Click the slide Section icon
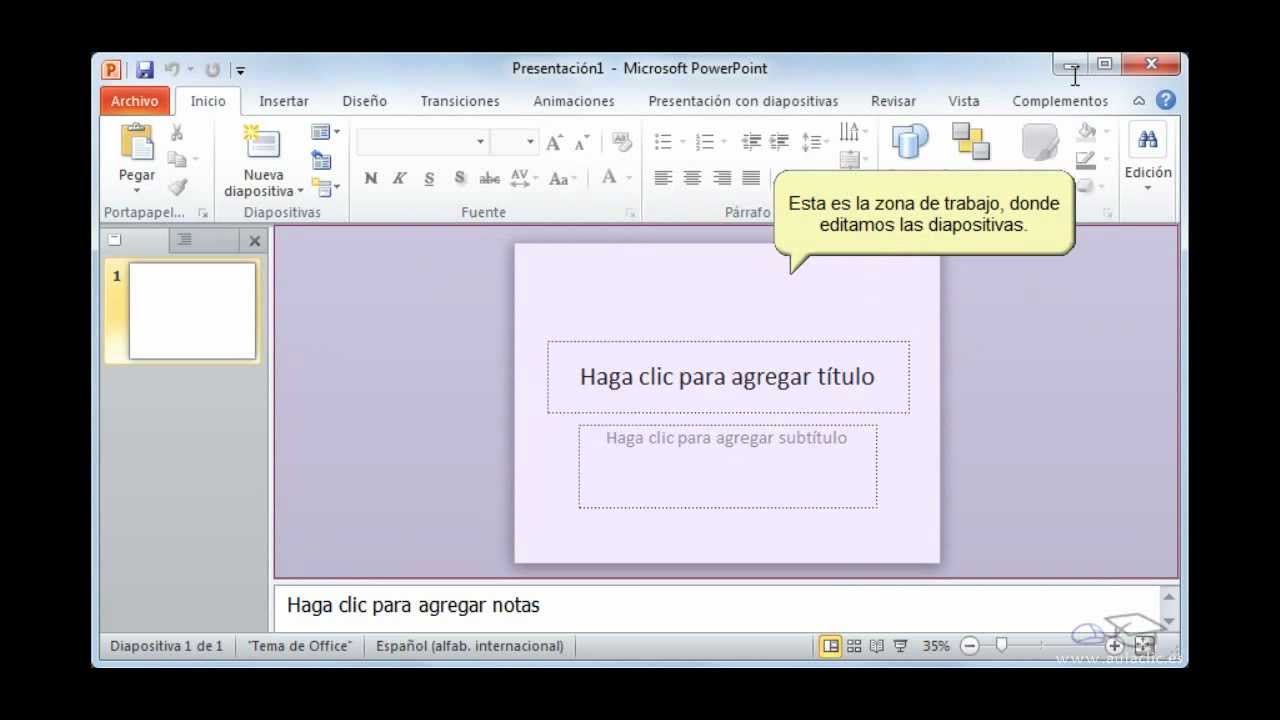1280x720 pixels. 321,186
